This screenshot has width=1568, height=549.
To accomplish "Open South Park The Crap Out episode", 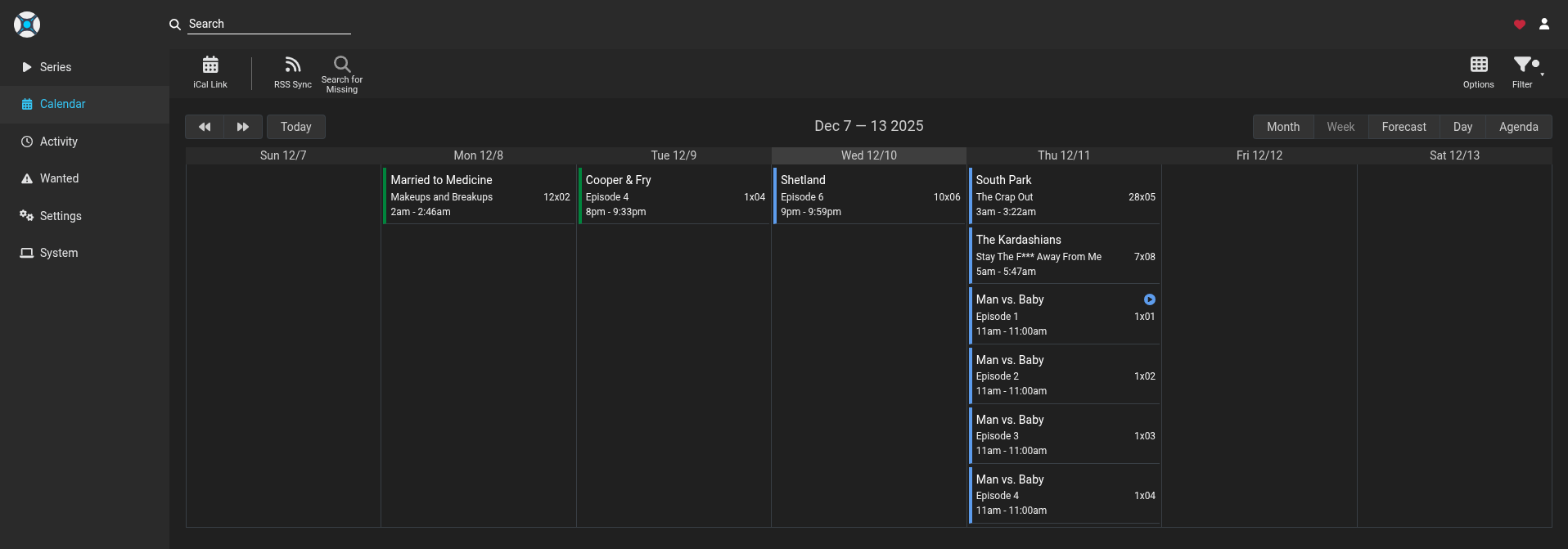I will click(1062, 196).
